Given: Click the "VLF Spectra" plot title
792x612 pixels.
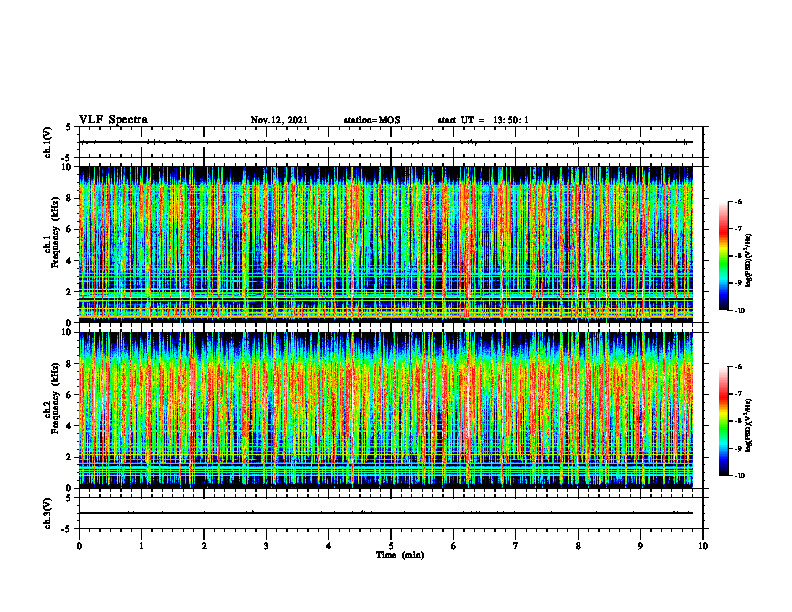Looking at the screenshot, I should point(113,120).
